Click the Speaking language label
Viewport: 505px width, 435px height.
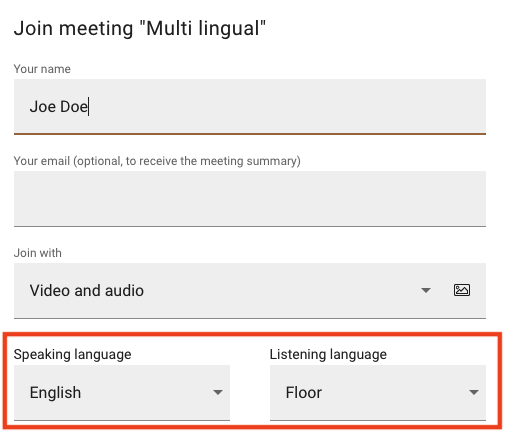click(x=72, y=354)
